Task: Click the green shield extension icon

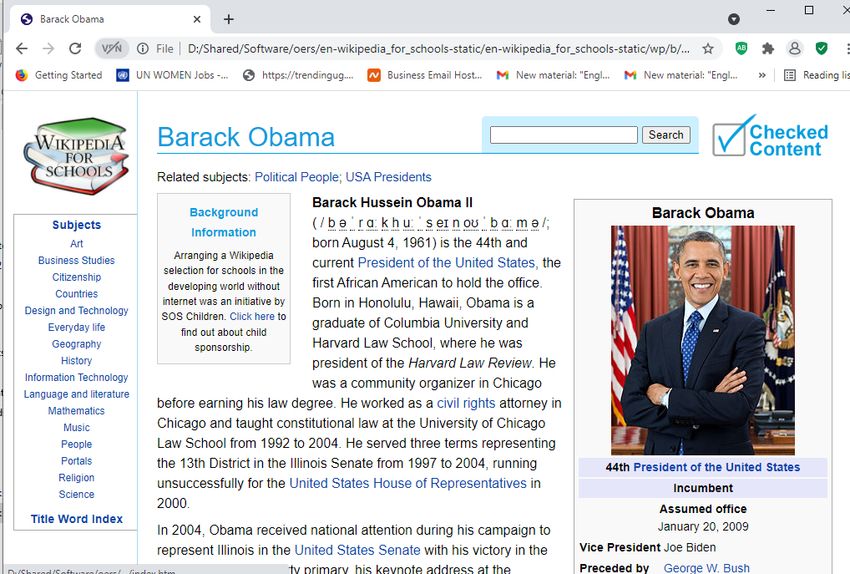Action: click(x=821, y=49)
